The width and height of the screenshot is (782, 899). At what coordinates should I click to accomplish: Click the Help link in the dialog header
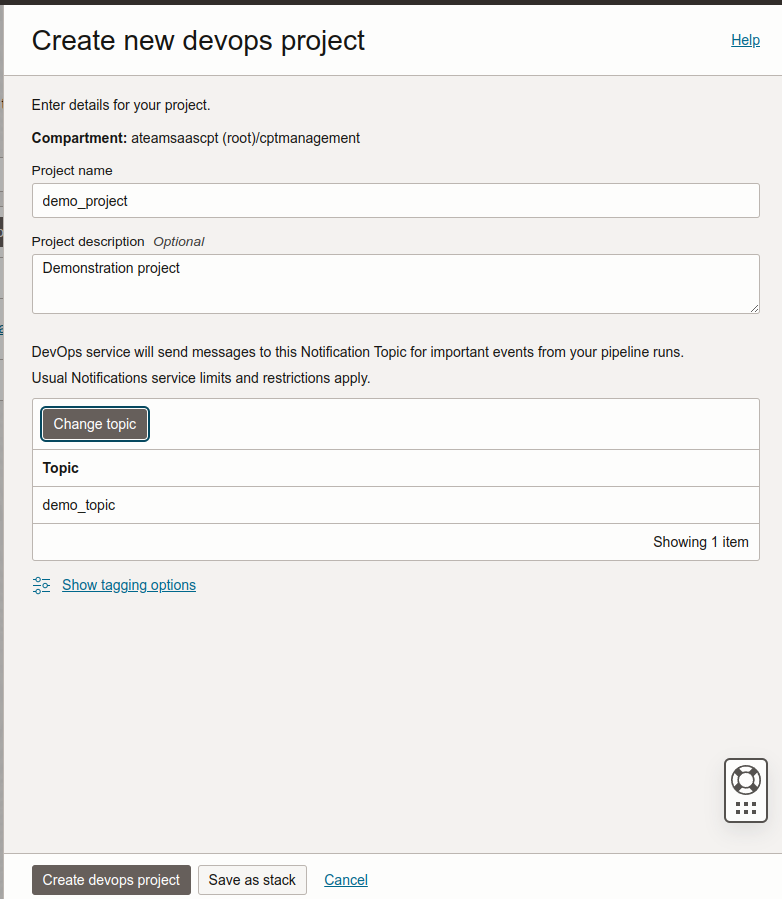(745, 40)
